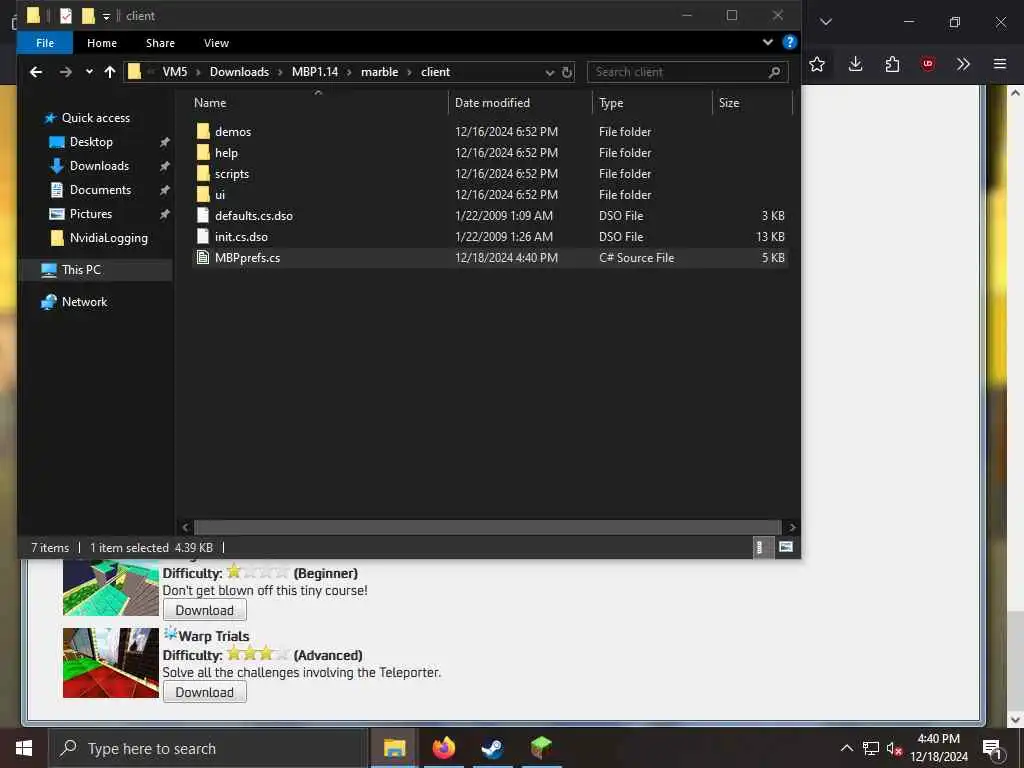Viewport: 1024px width, 768px height.
Task: Open Quick access in navigation pane
Action: tap(95, 118)
